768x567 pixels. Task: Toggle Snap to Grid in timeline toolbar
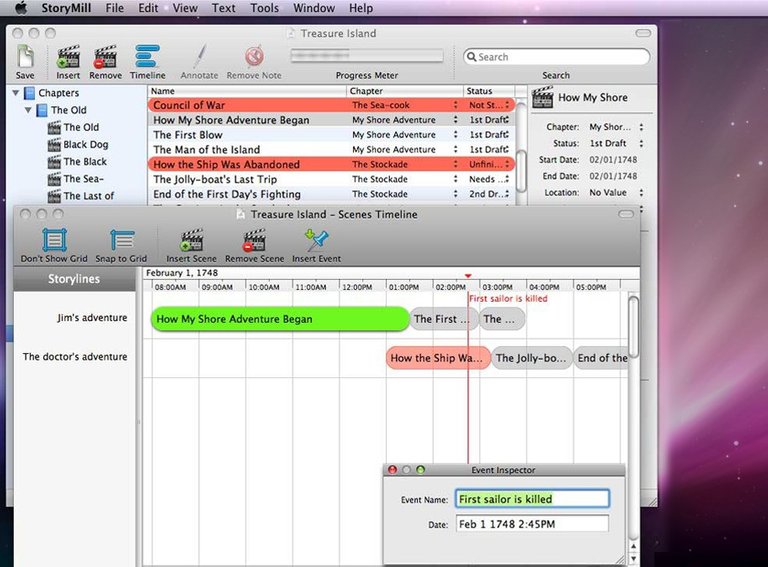tap(122, 240)
